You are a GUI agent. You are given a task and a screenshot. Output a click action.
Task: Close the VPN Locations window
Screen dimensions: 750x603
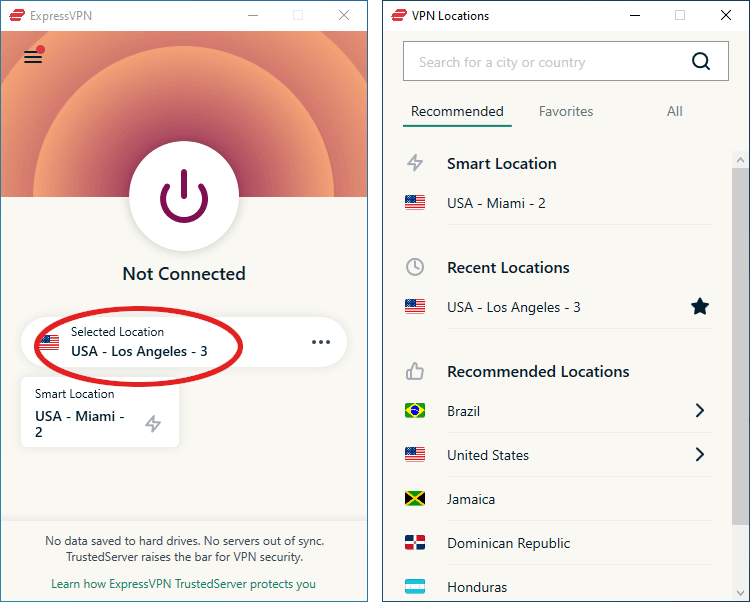tap(726, 15)
